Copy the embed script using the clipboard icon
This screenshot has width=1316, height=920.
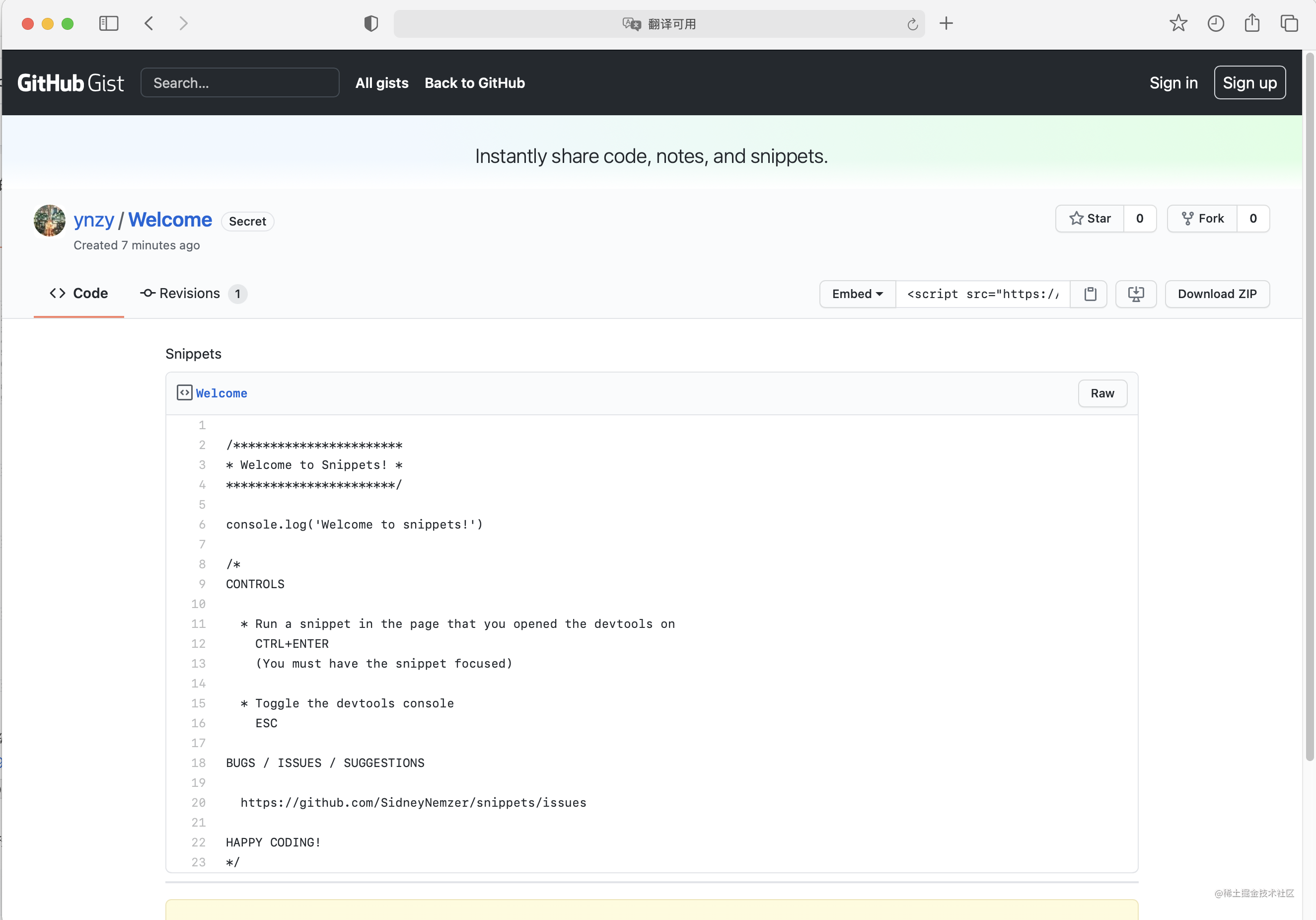pyautogui.click(x=1090, y=294)
